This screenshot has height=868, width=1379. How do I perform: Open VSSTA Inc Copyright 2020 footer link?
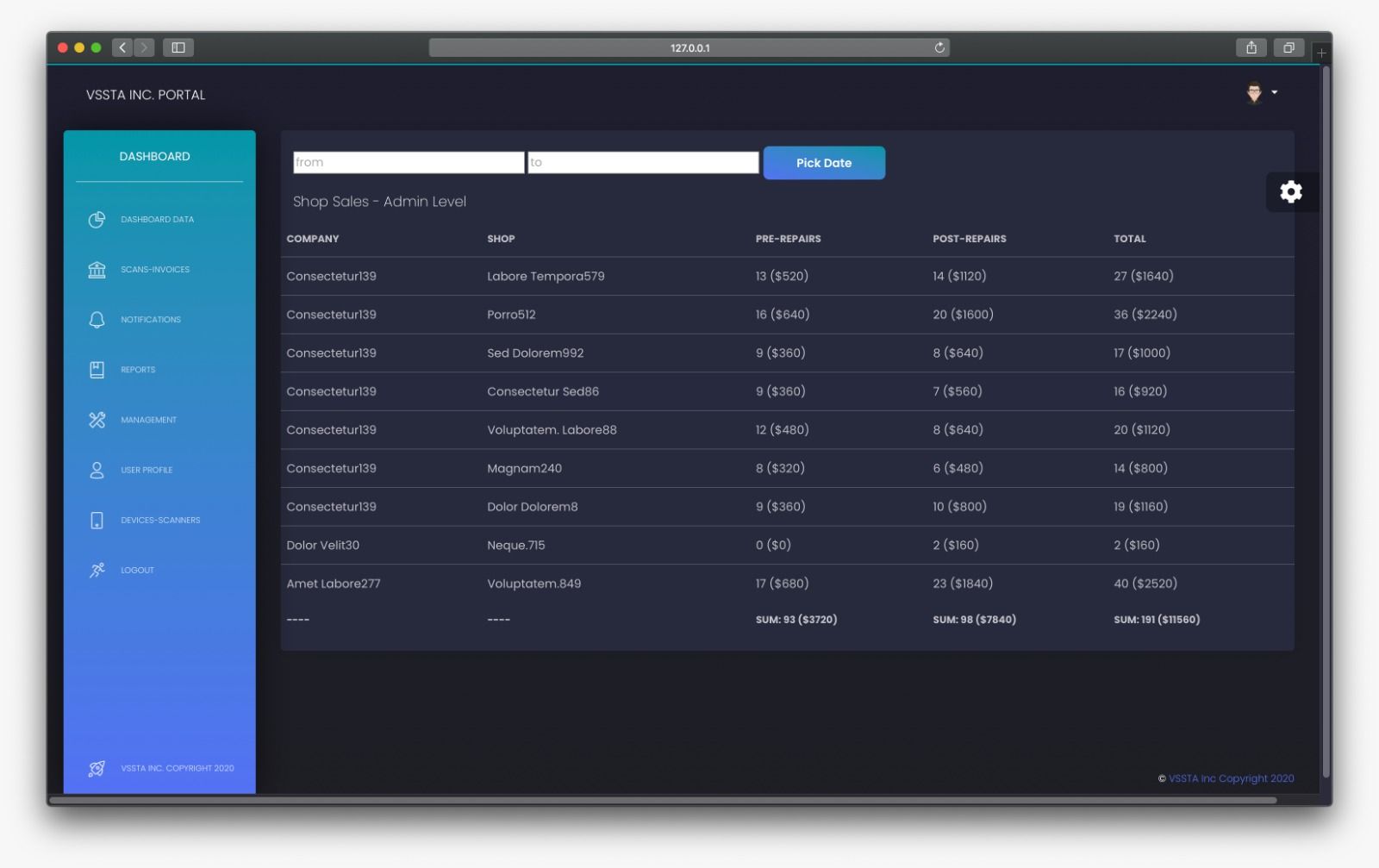click(x=1231, y=778)
